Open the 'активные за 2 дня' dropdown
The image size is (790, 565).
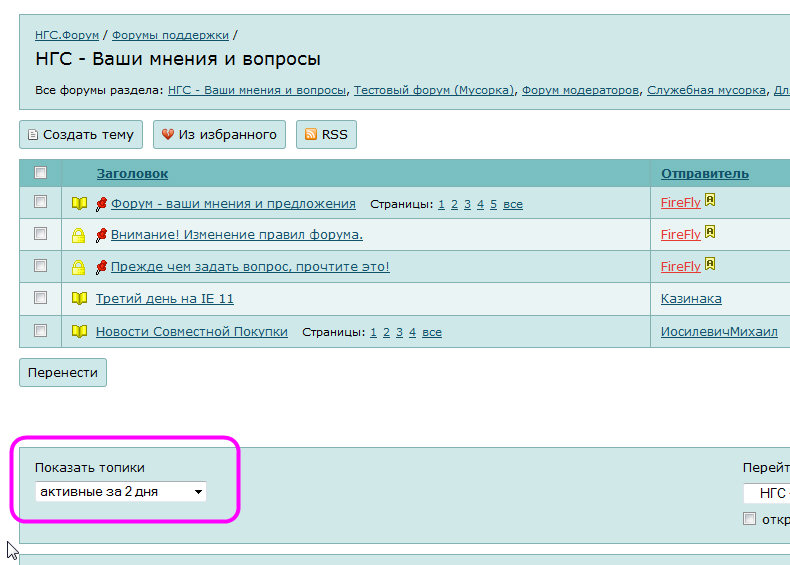point(121,491)
